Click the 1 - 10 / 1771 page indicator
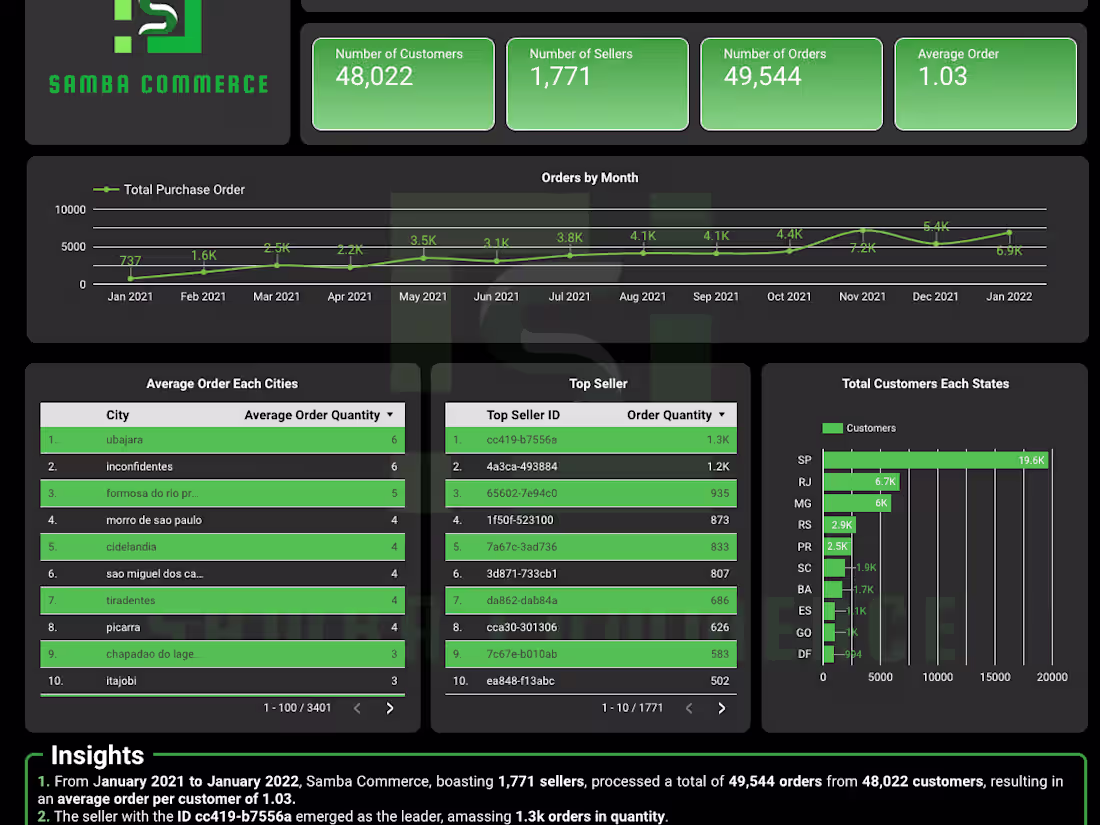1100x825 pixels. click(632, 708)
